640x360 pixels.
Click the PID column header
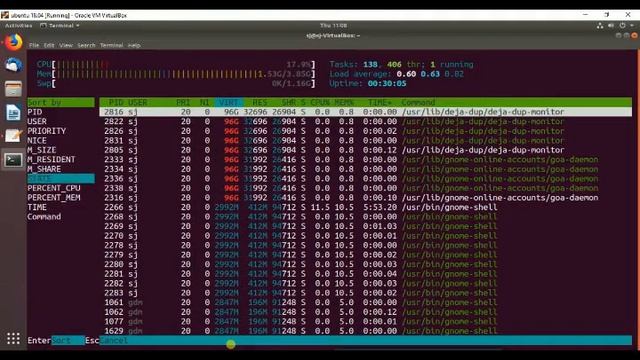coord(116,102)
